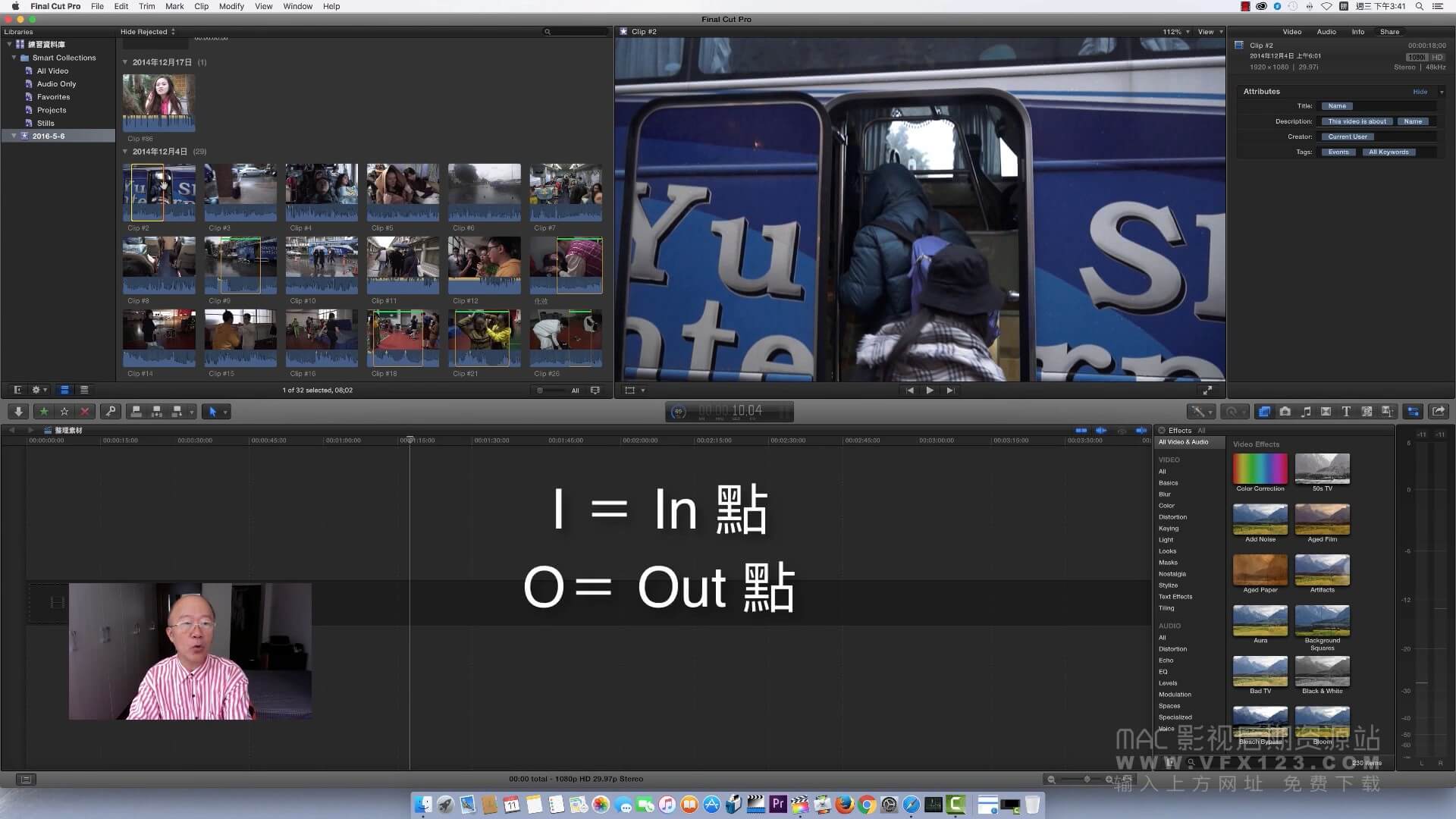Expand the 2016-5-6 event

(14, 136)
